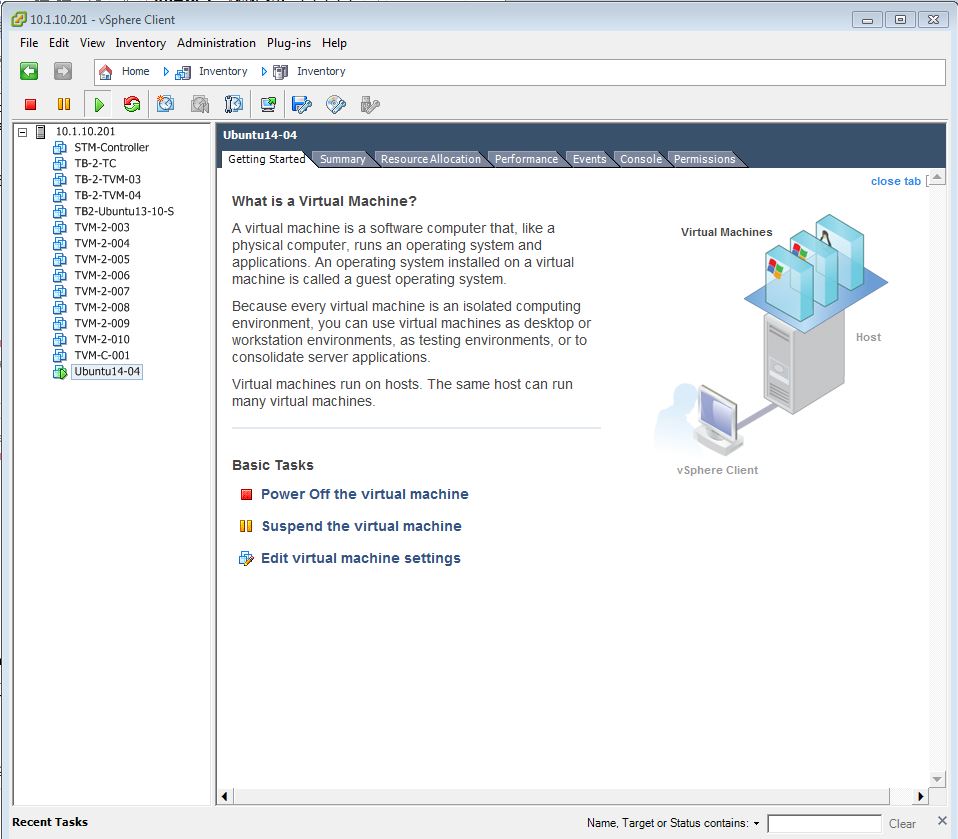Click the close tab link
The height and width of the screenshot is (839, 958).
point(896,181)
